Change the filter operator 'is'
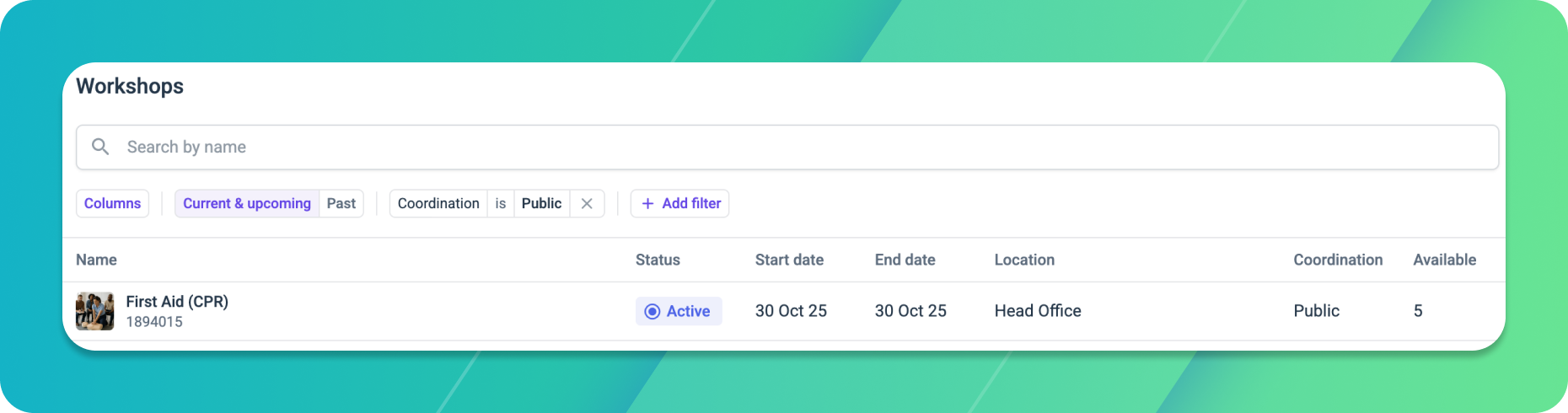 coord(501,203)
